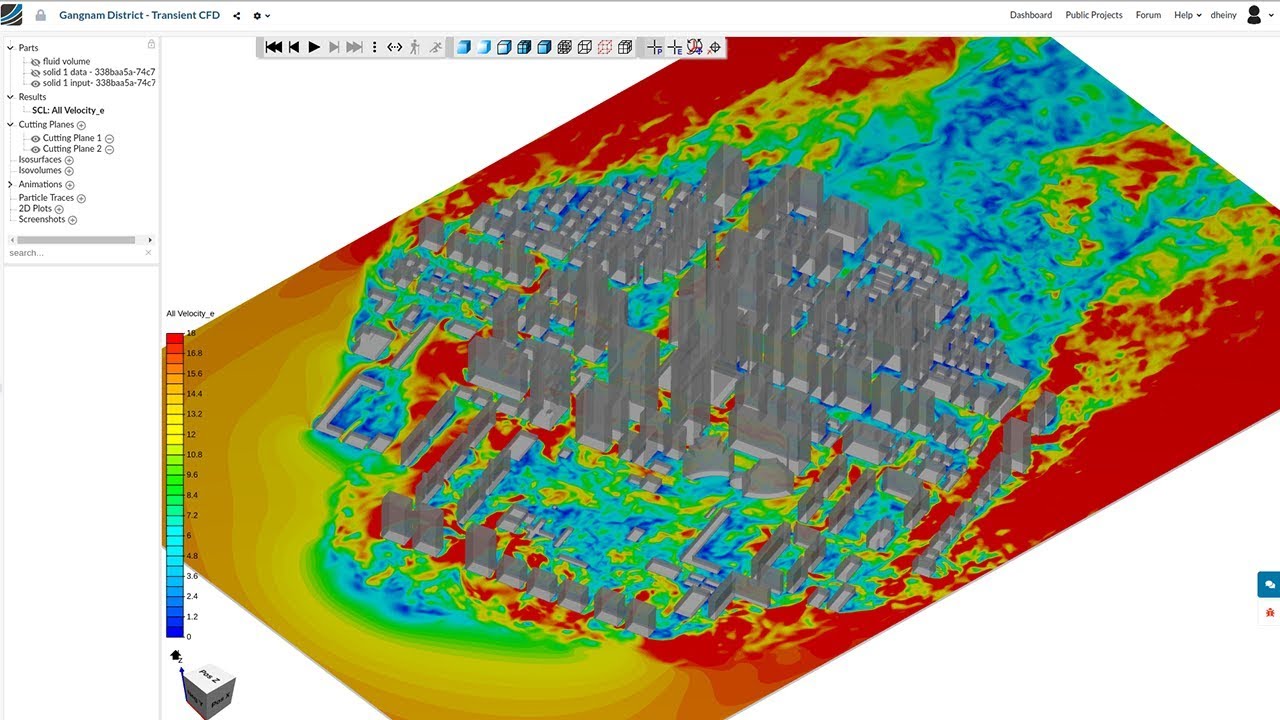Remove Cutting Plane 2 with minus icon
The image size is (1280, 720).
(110, 149)
